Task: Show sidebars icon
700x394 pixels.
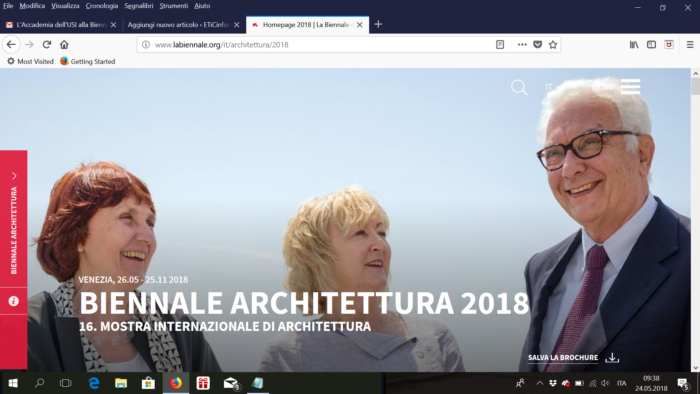Action: (x=651, y=45)
